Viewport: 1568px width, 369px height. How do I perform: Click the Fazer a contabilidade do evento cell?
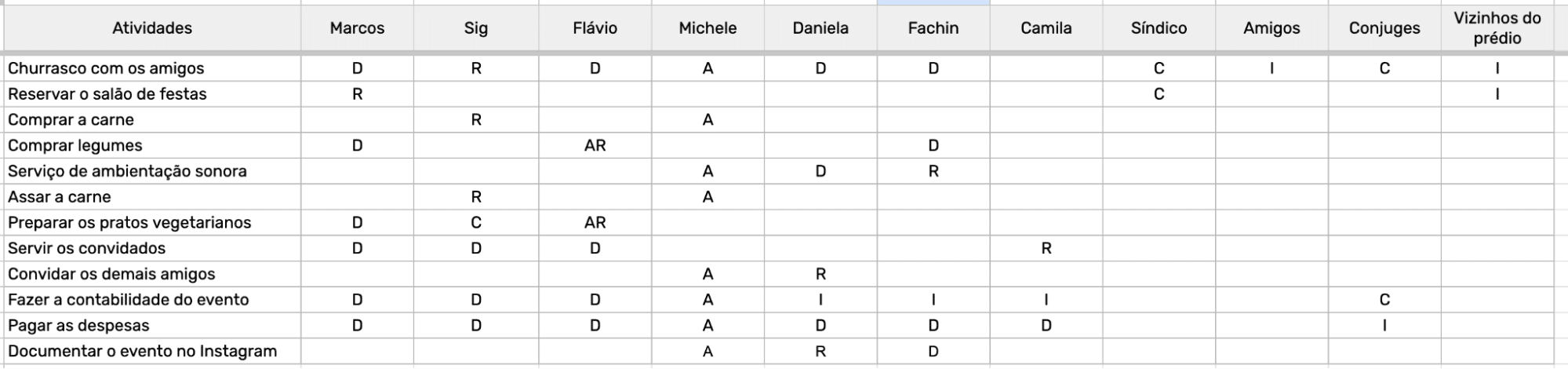[128, 299]
